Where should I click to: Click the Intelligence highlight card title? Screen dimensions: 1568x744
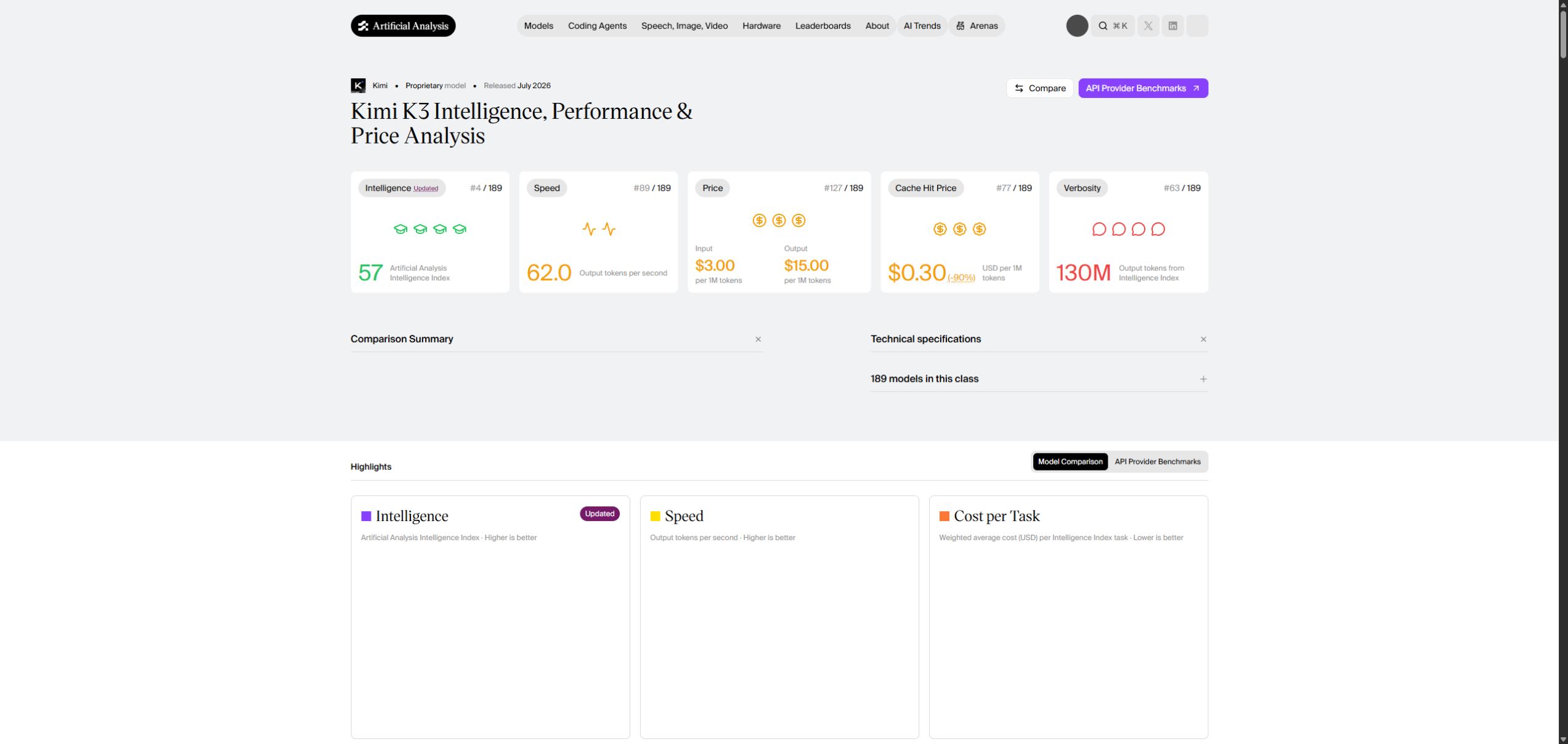pyautogui.click(x=412, y=516)
